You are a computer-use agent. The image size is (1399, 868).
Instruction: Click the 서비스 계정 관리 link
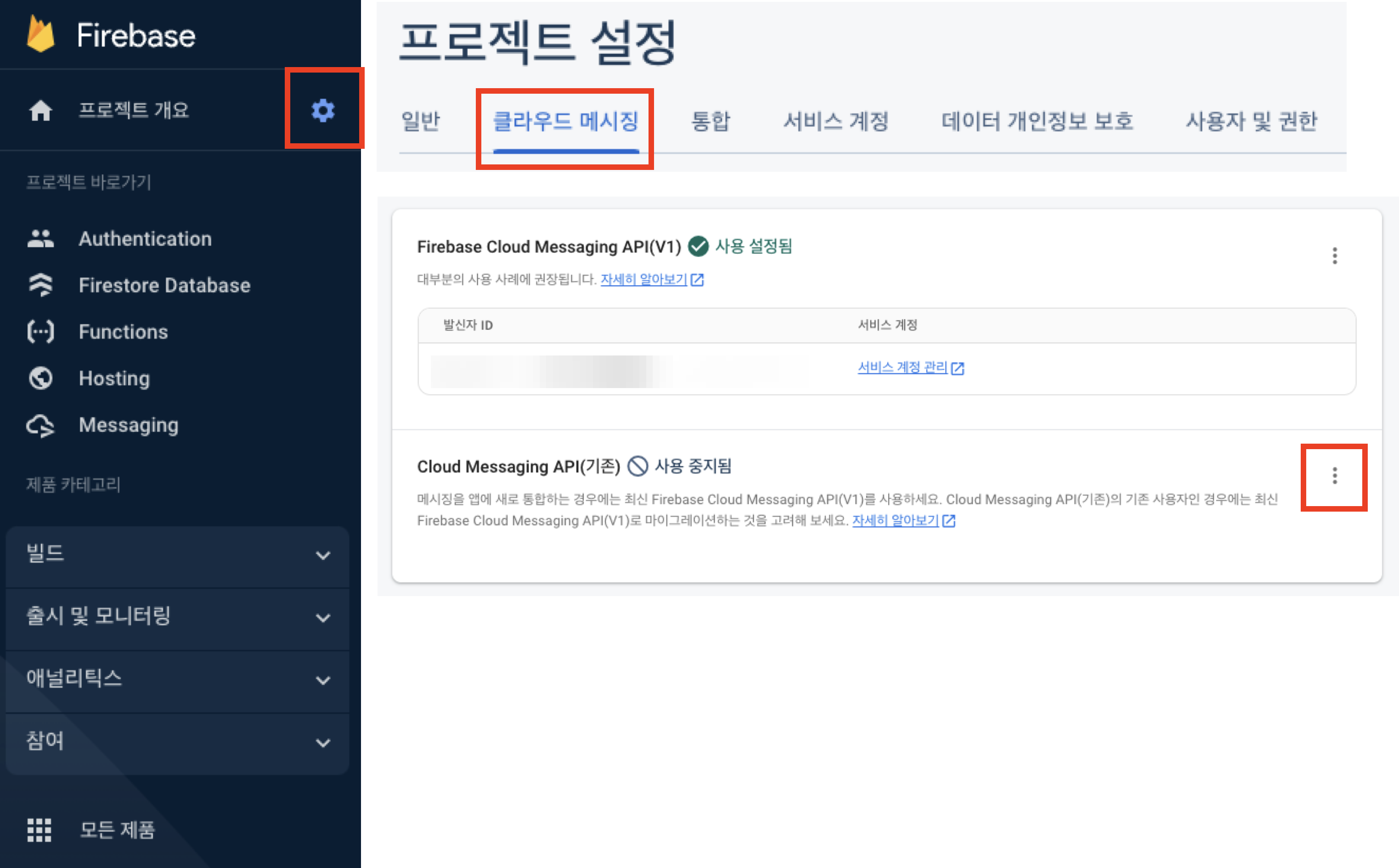pyautogui.click(x=903, y=367)
